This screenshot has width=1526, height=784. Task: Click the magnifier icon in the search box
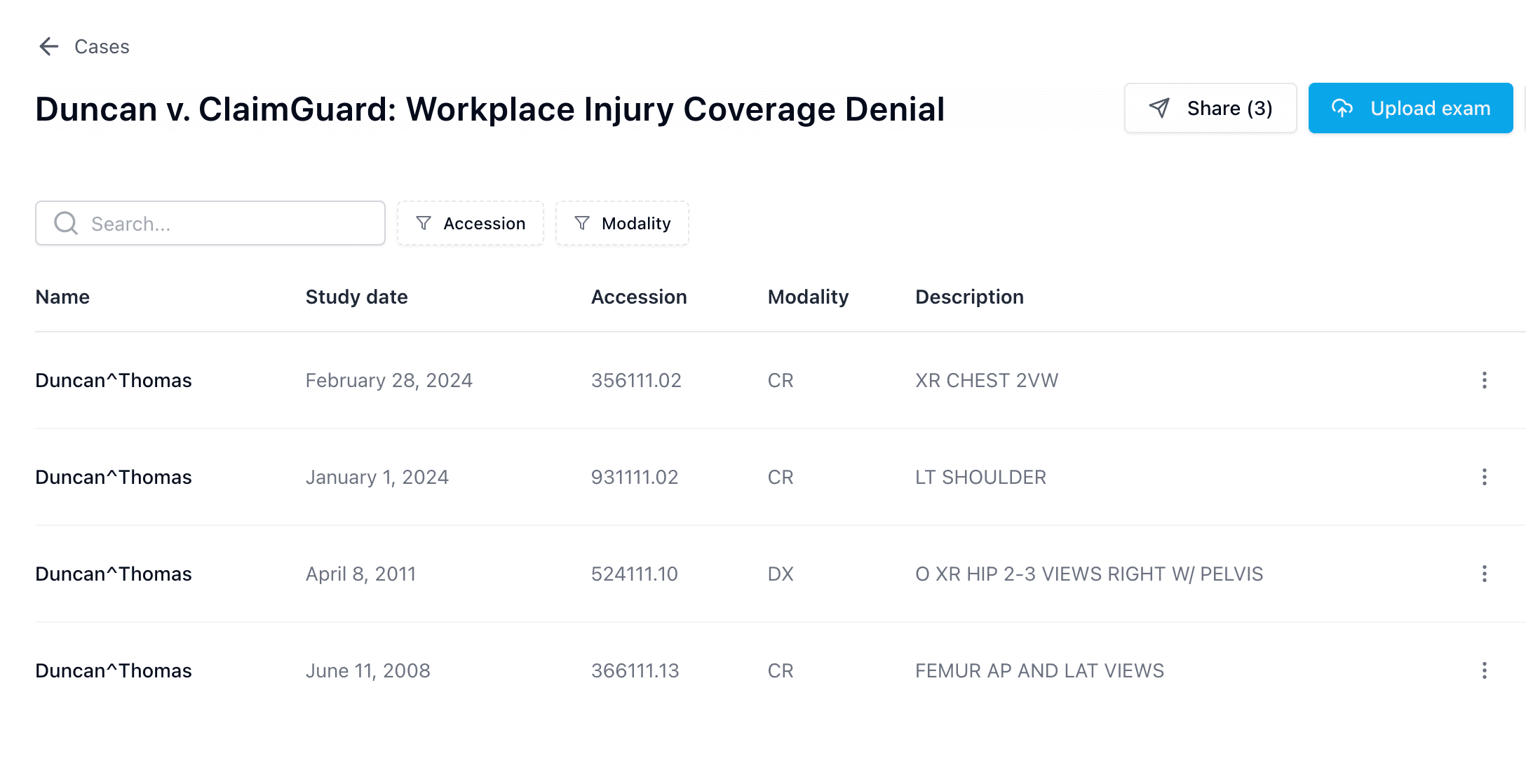(66, 223)
